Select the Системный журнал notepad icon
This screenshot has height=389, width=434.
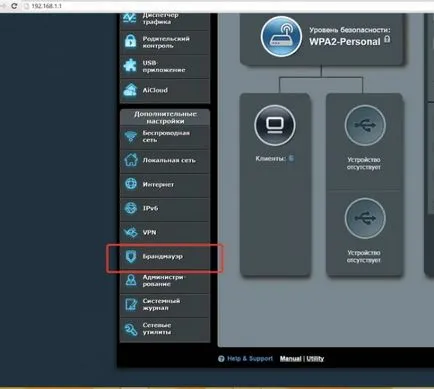131,305
